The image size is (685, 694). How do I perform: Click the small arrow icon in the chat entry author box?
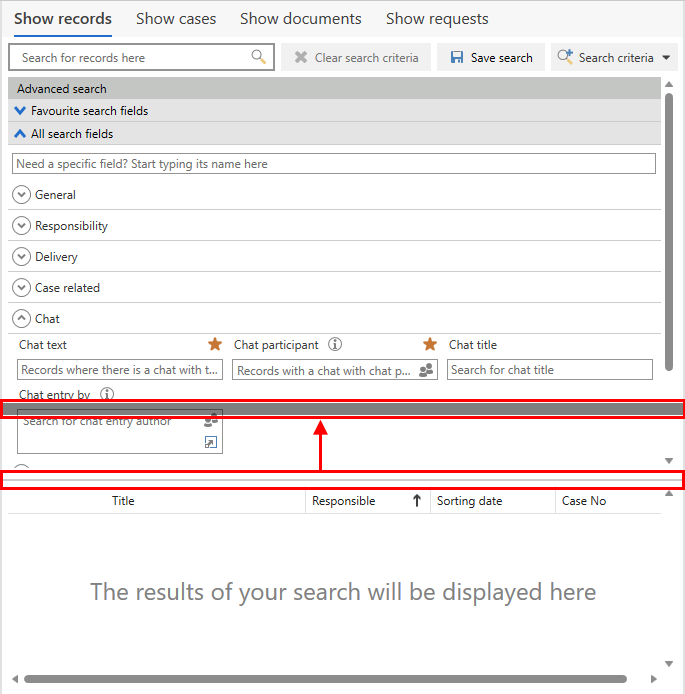(x=211, y=442)
